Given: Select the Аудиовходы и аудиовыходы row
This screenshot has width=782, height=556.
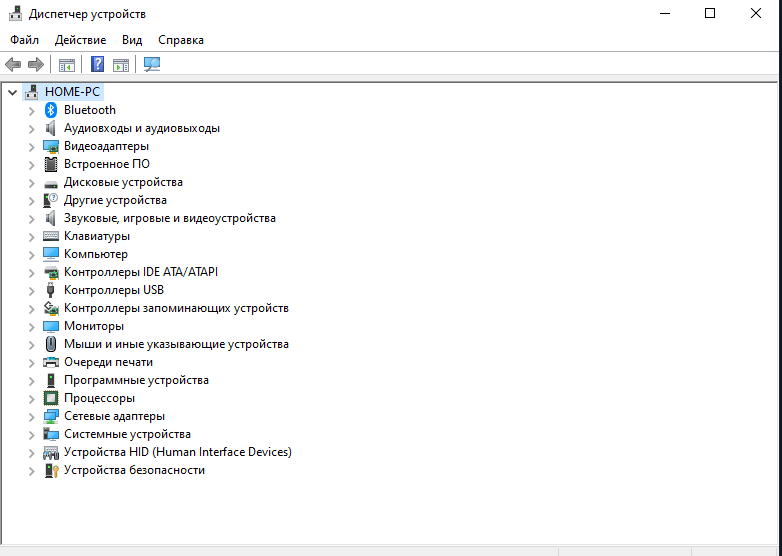Looking at the screenshot, I should pyautogui.click(x=142, y=128).
